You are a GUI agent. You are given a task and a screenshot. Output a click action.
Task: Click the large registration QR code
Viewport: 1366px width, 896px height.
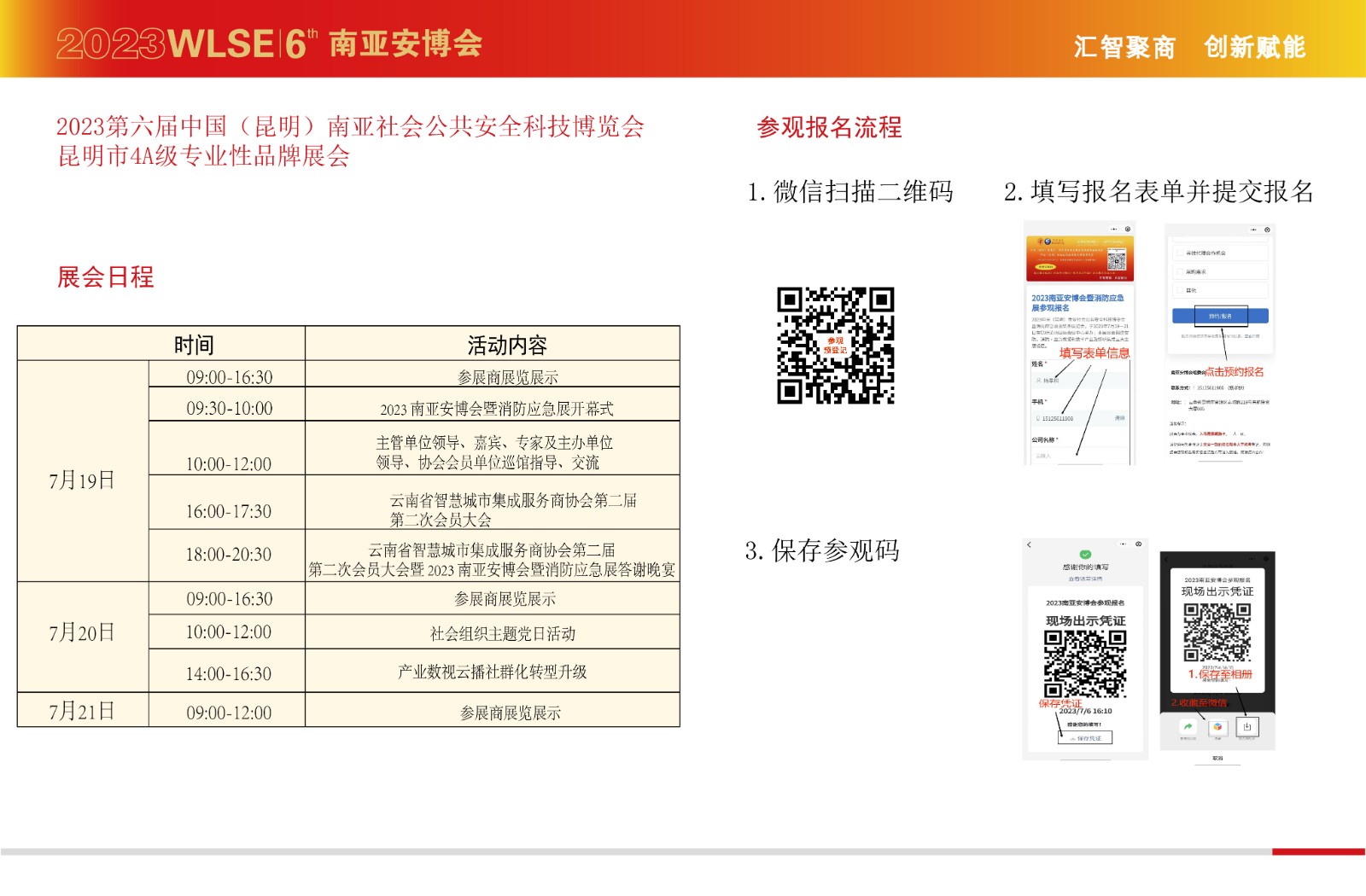pos(835,346)
